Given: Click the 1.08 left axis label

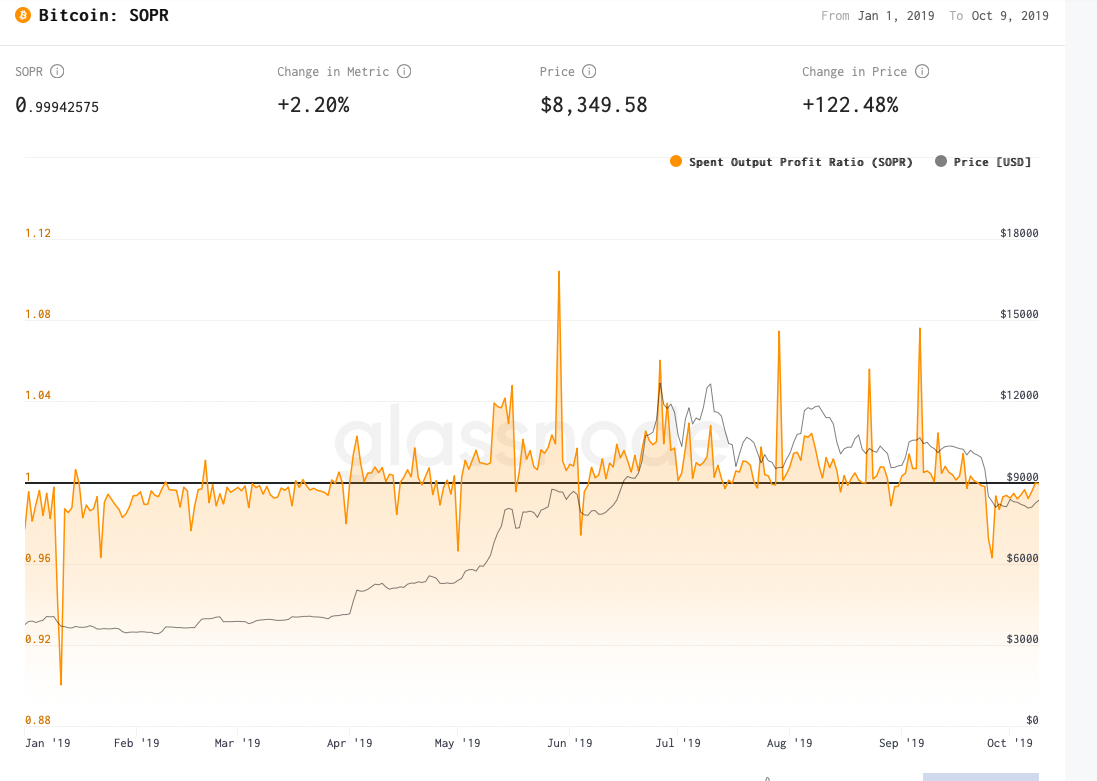Looking at the screenshot, I should (x=38, y=314).
